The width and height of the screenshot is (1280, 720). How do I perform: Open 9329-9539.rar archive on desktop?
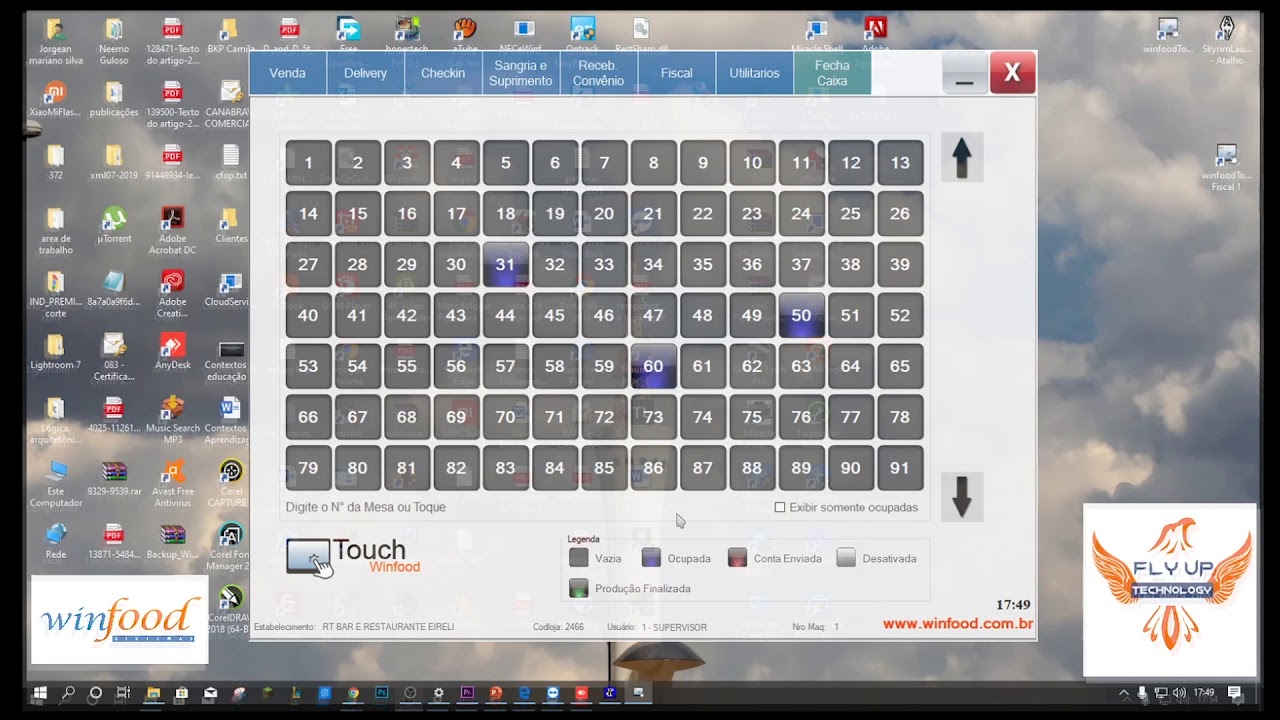[x=114, y=478]
